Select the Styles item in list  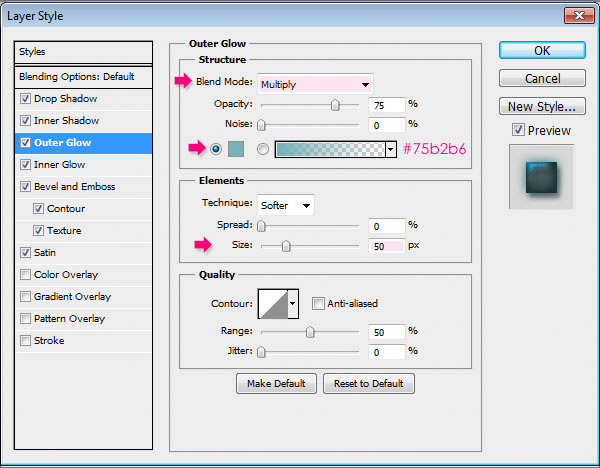pos(83,52)
